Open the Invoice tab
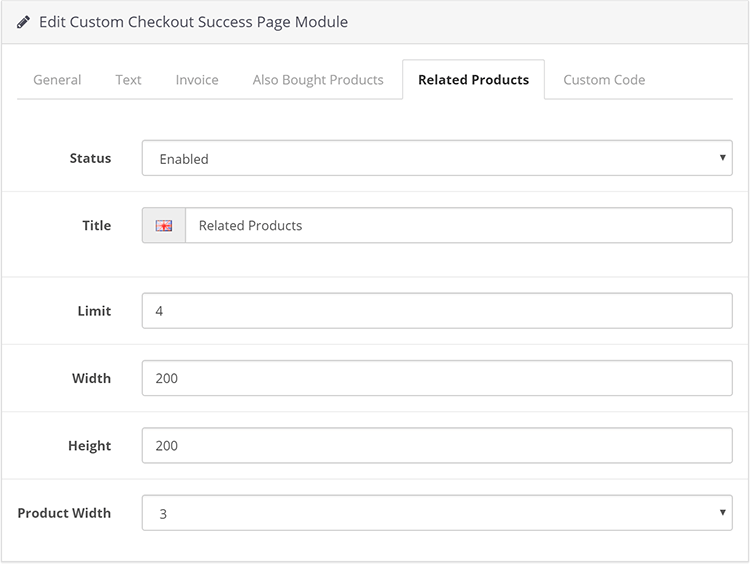Viewport: 750px width, 564px height. point(197,80)
